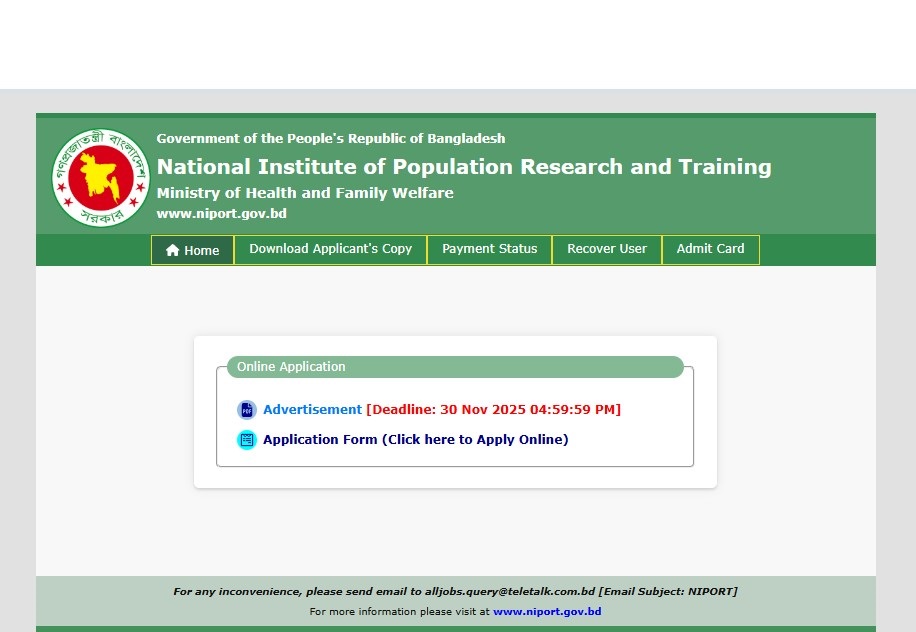Click the www.niport.gov.bd text in the header

[x=221, y=214]
